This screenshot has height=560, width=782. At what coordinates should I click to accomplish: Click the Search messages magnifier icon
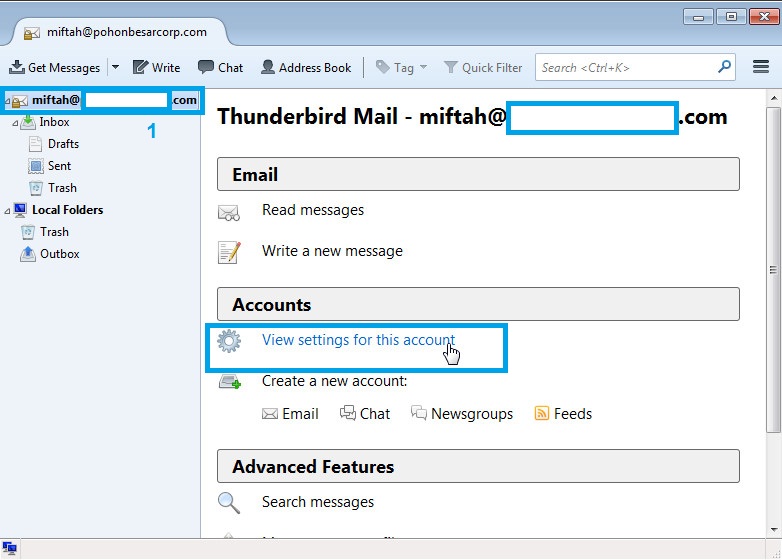pos(229,503)
